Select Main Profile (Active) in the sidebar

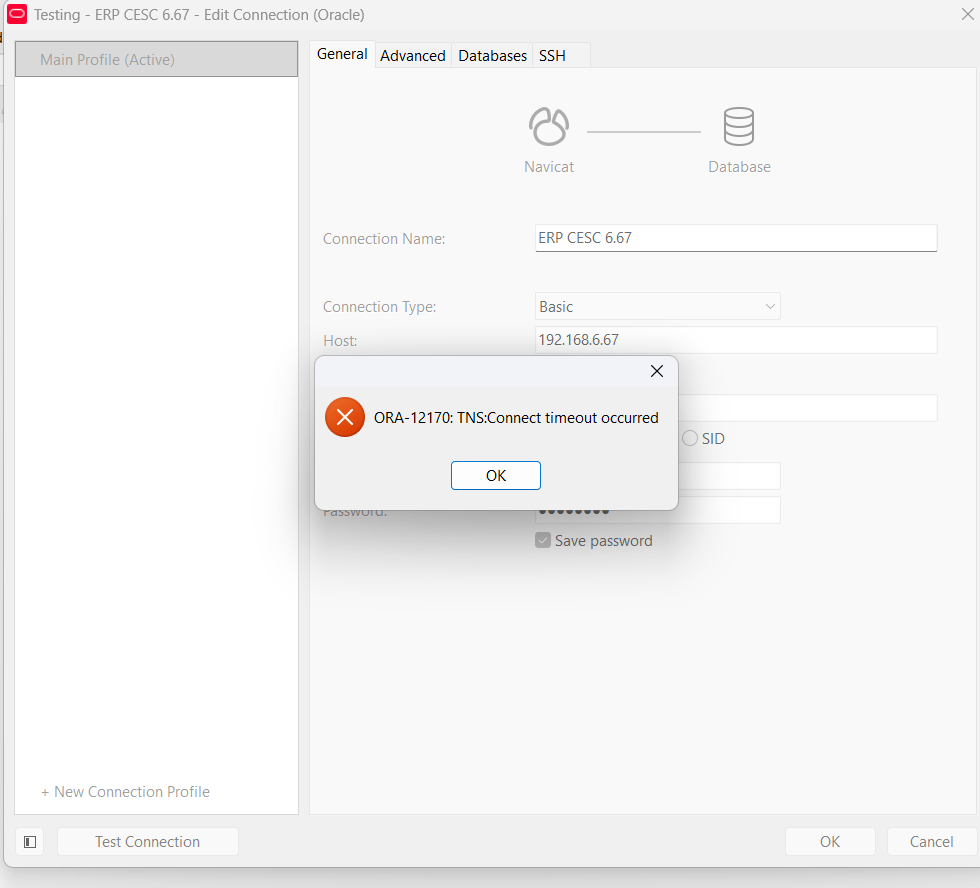click(x=156, y=59)
